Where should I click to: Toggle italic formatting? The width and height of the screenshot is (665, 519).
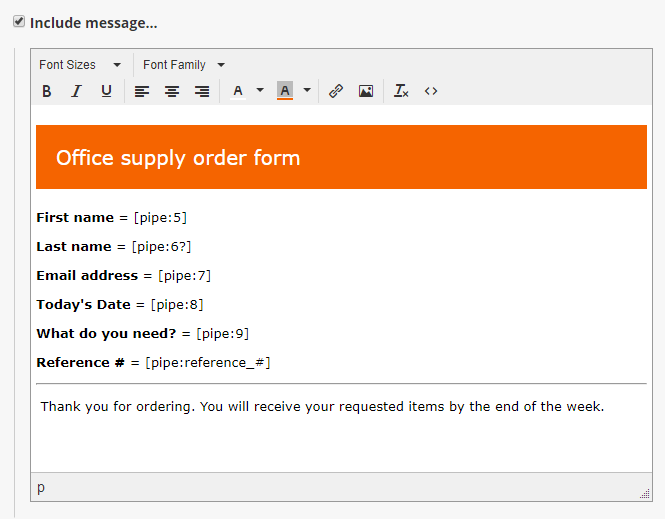coord(76,91)
